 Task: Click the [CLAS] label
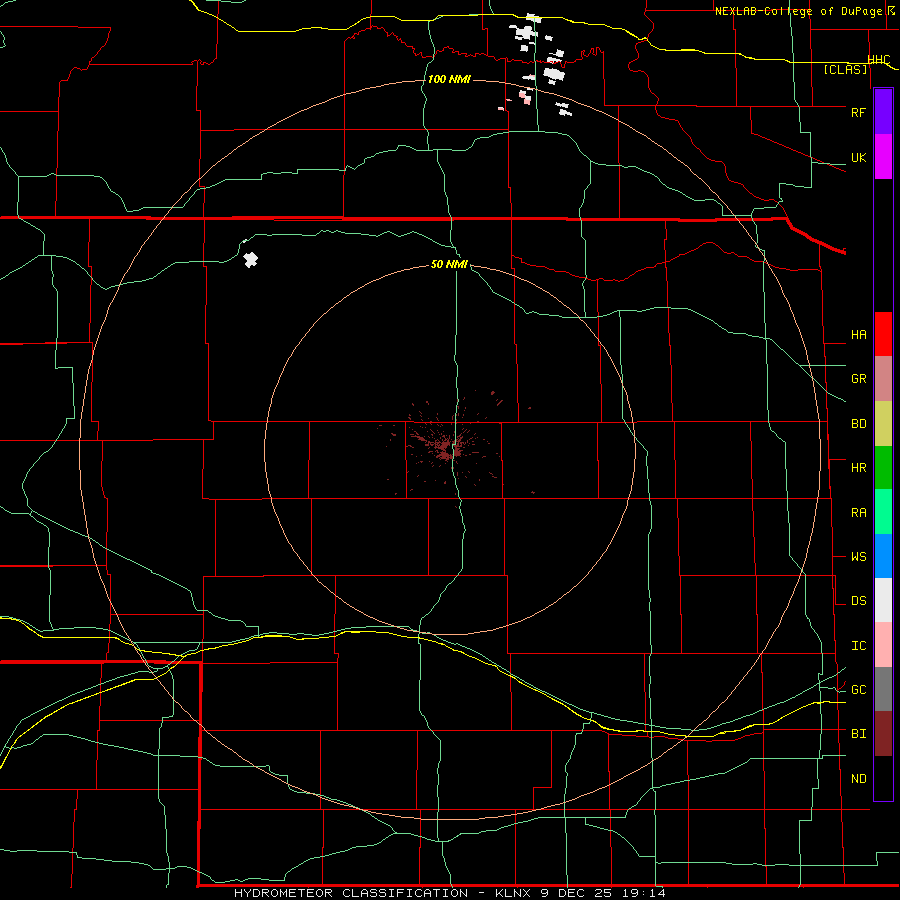pyautogui.click(x=845, y=69)
